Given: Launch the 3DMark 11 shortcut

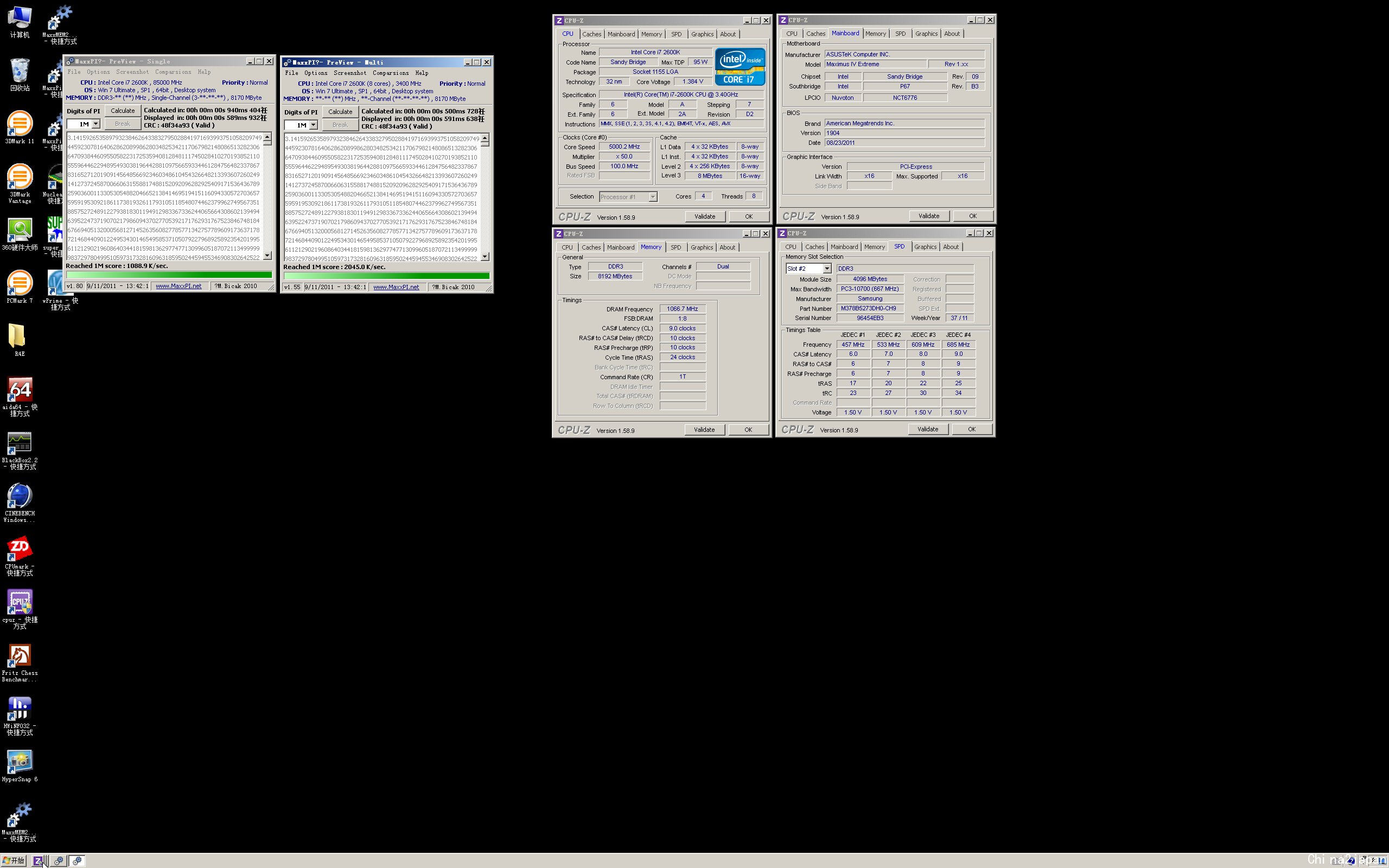Looking at the screenshot, I should tap(20, 127).
